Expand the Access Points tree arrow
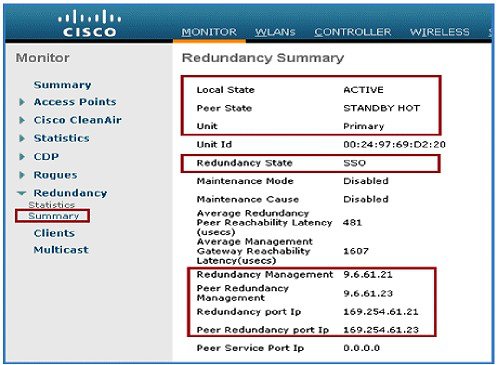497x365 pixels. click(22, 102)
